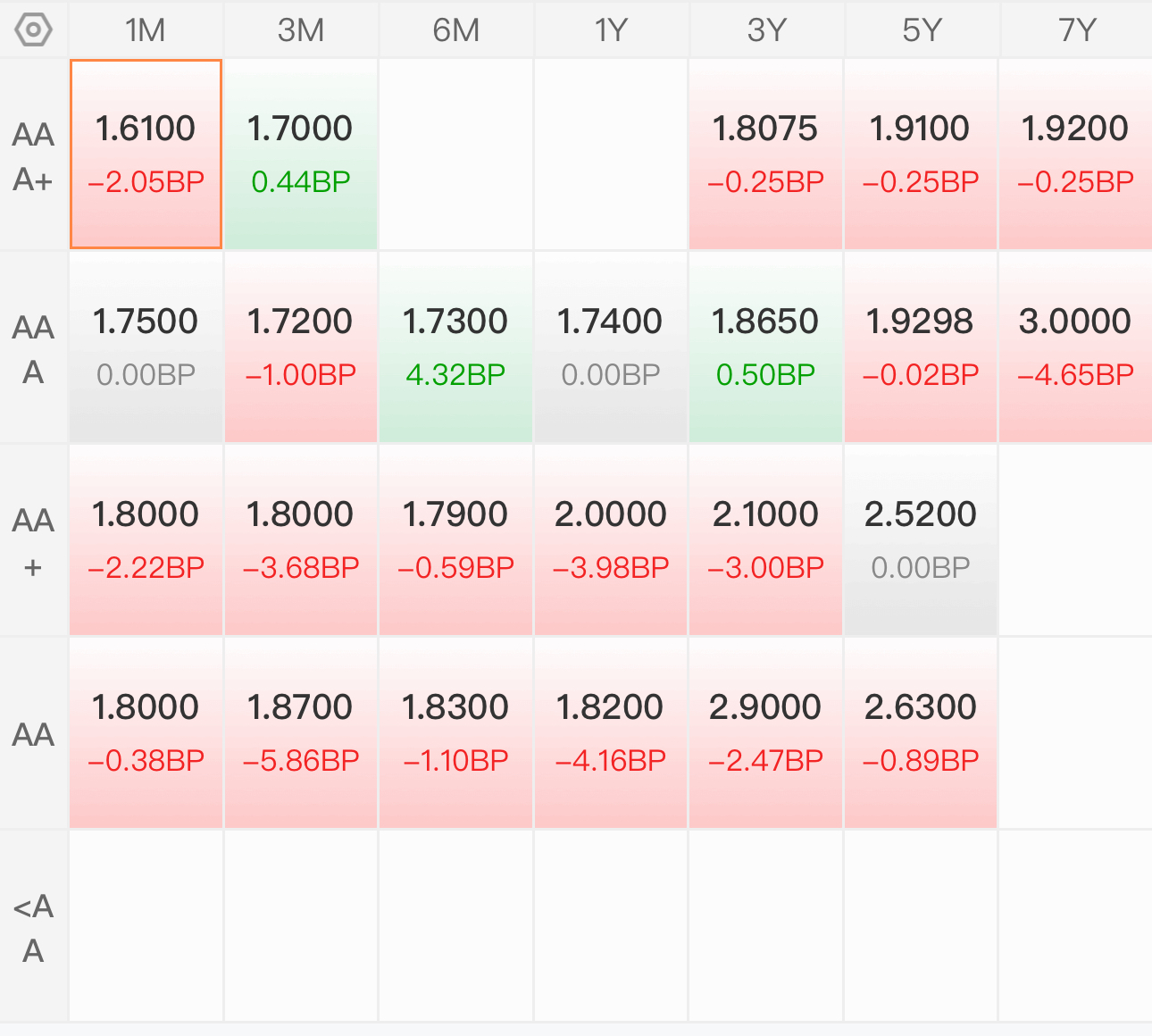This screenshot has width=1152, height=1036.
Task: Open the AAA+ 3M cell showing 0.44BP
Action: pyautogui.click(x=301, y=155)
